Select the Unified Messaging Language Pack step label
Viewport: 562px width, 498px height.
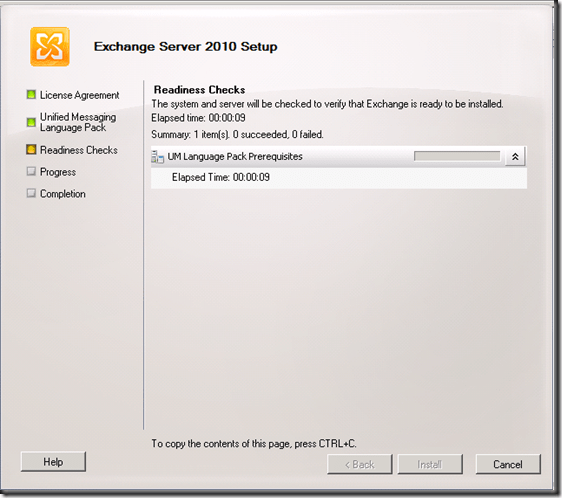78,122
